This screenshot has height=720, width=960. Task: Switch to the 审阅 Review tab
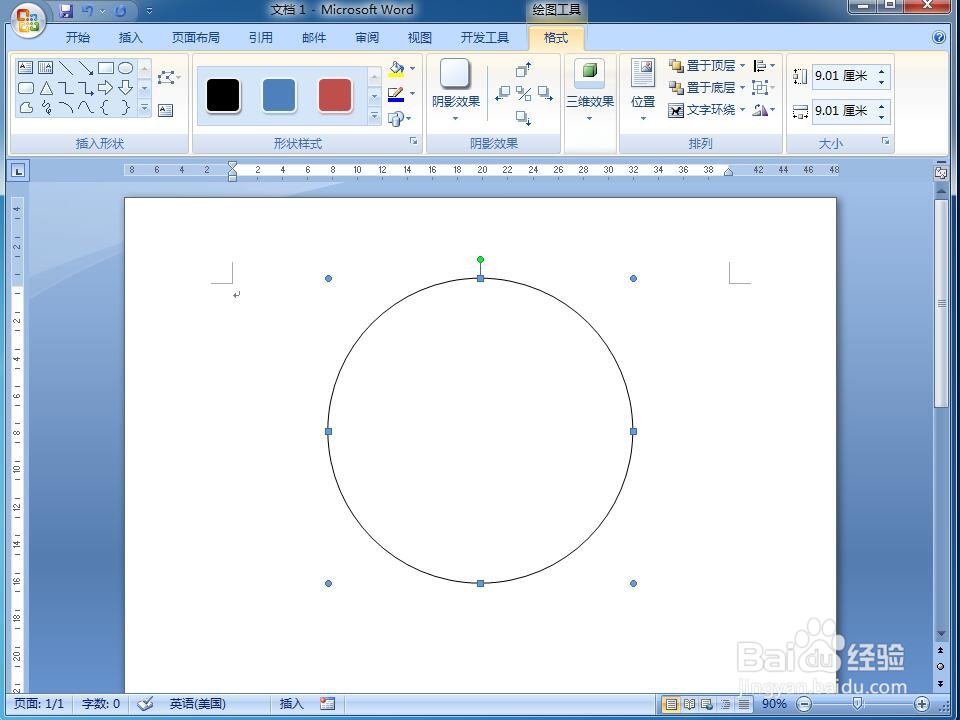367,37
